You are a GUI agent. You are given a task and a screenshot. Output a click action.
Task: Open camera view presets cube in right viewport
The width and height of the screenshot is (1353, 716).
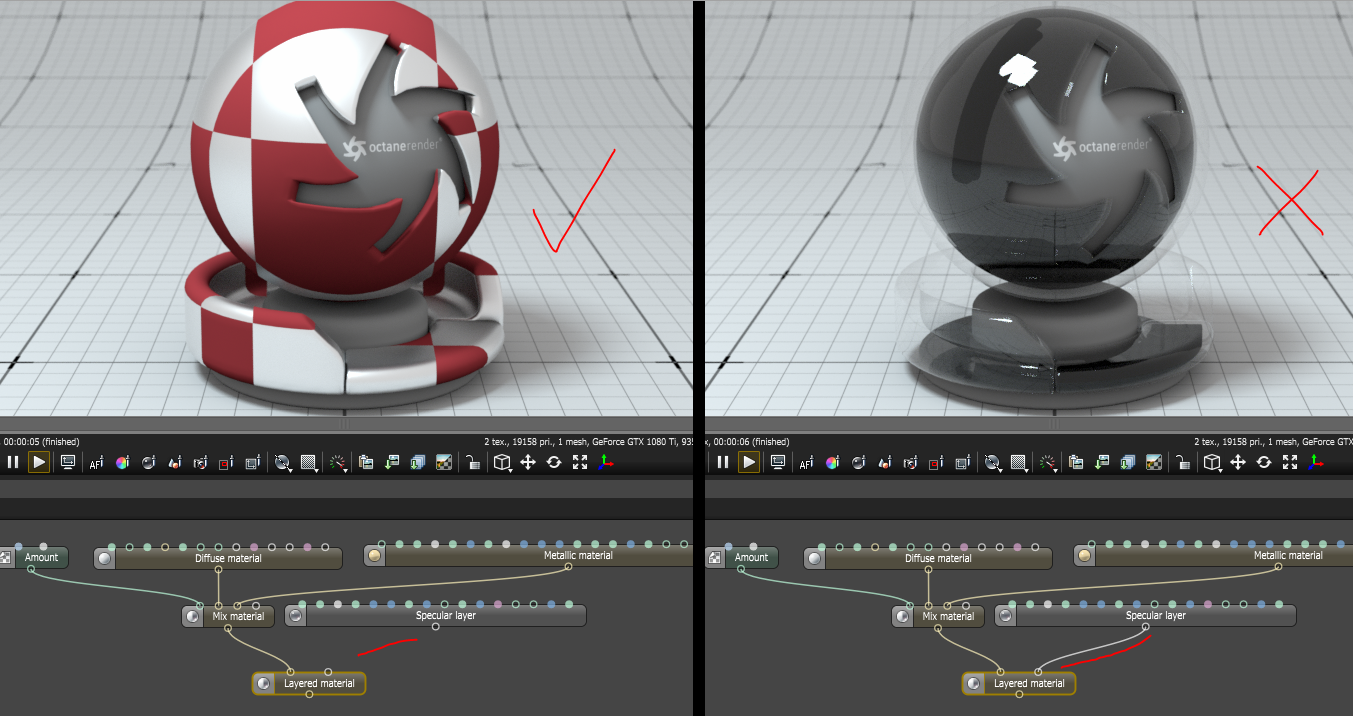coord(1213,462)
